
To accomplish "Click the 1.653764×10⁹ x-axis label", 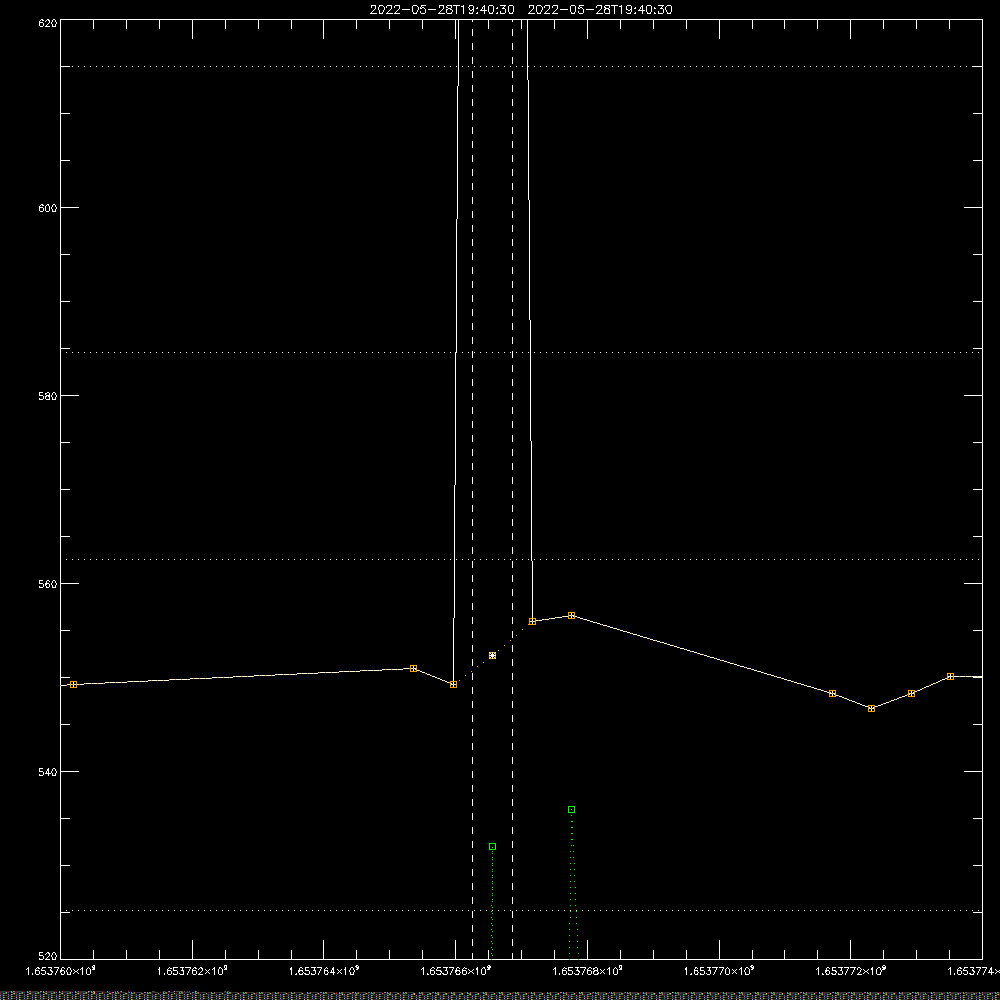I will tap(324, 971).
